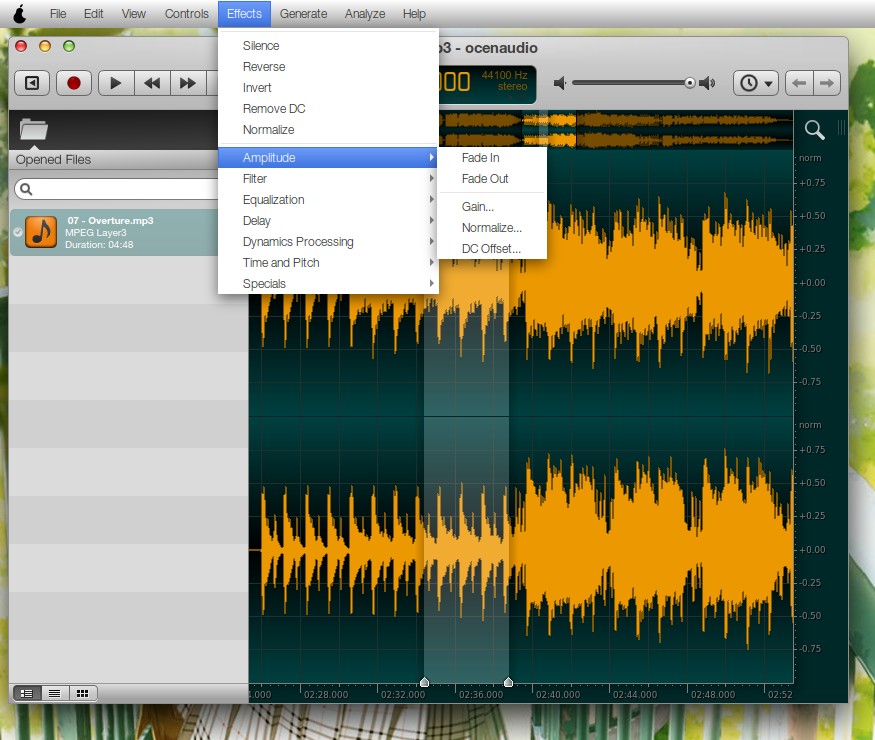Open the folder icon in sidebar
875x740 pixels.
(x=33, y=129)
